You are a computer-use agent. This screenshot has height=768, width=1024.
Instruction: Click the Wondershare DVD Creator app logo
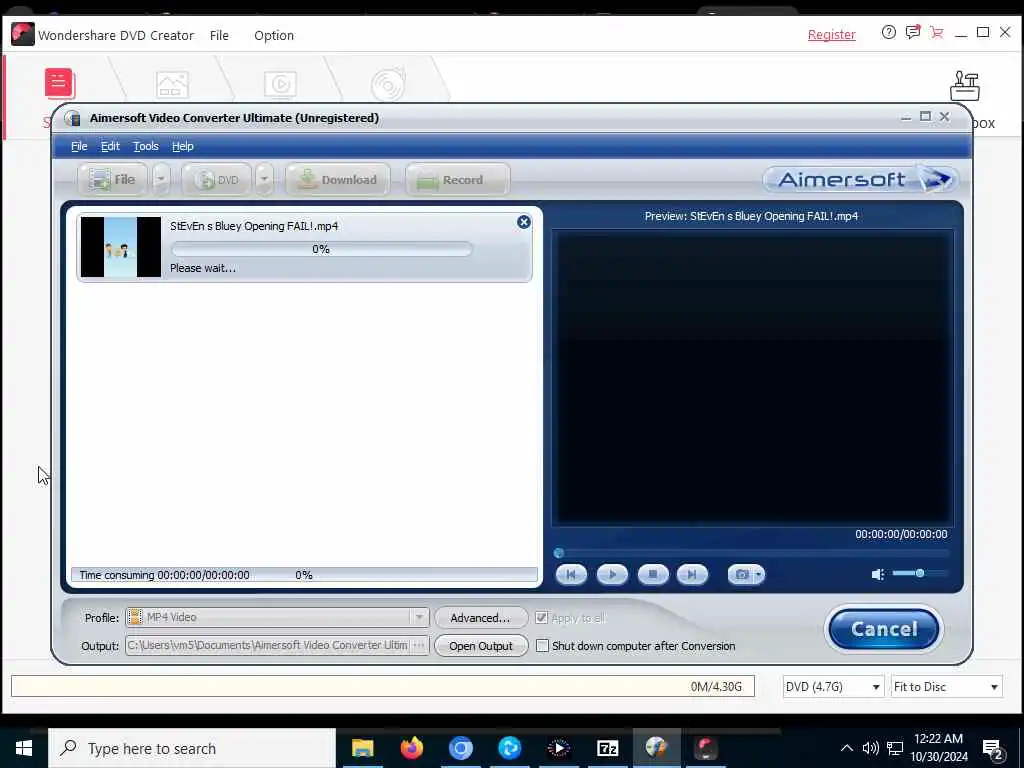coord(22,35)
